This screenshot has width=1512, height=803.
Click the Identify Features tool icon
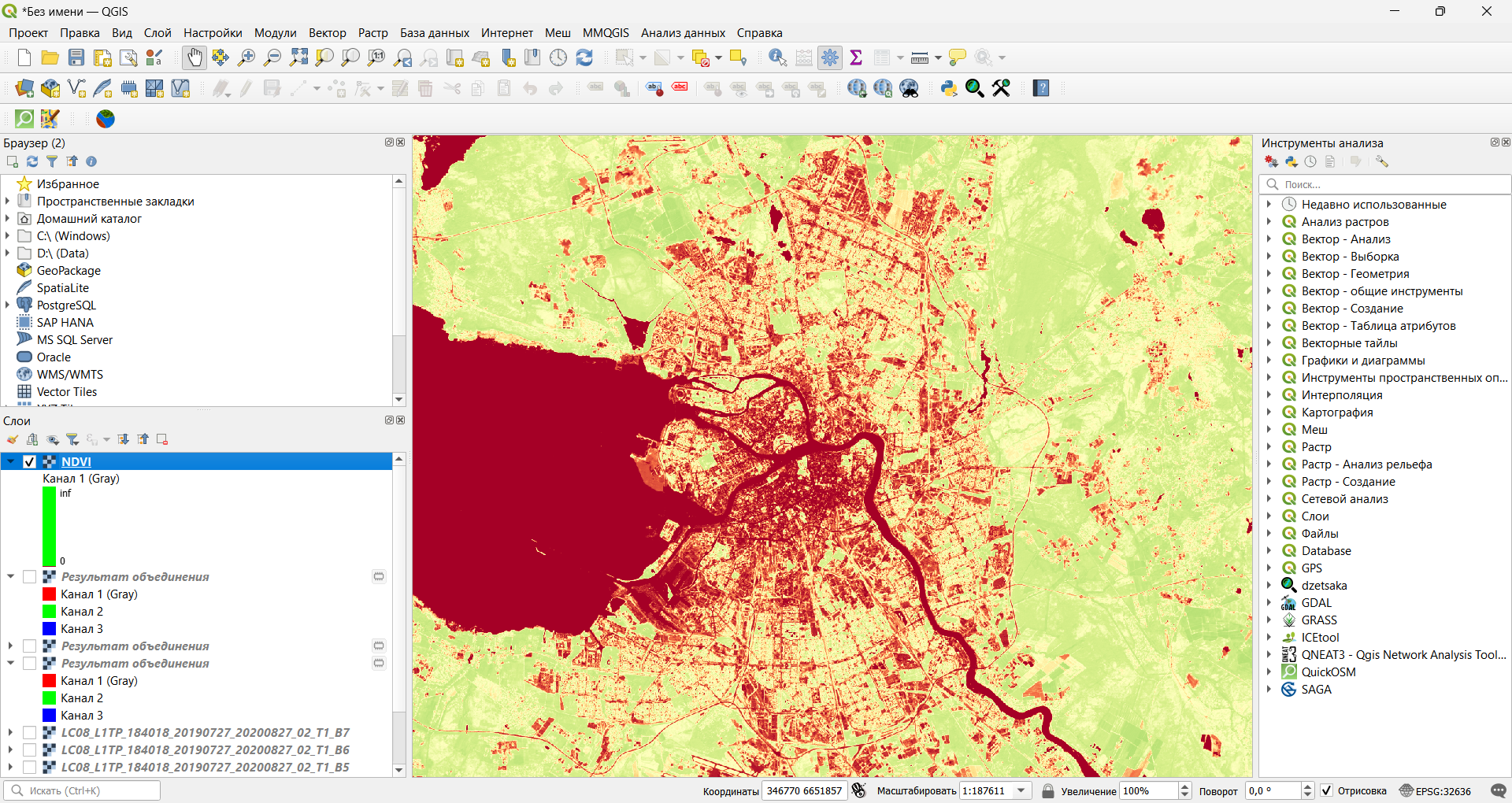pos(777,57)
